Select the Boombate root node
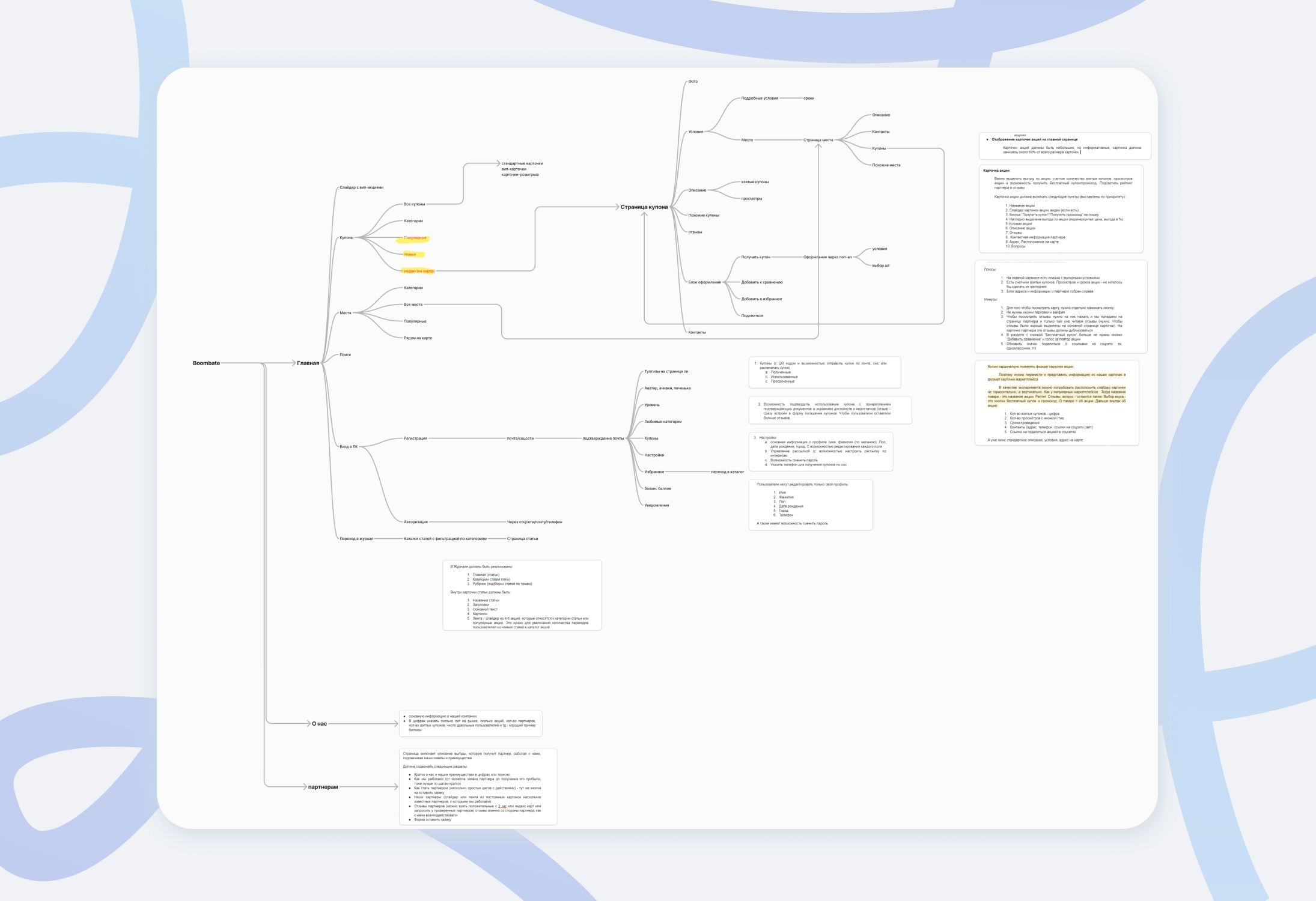 (206, 363)
